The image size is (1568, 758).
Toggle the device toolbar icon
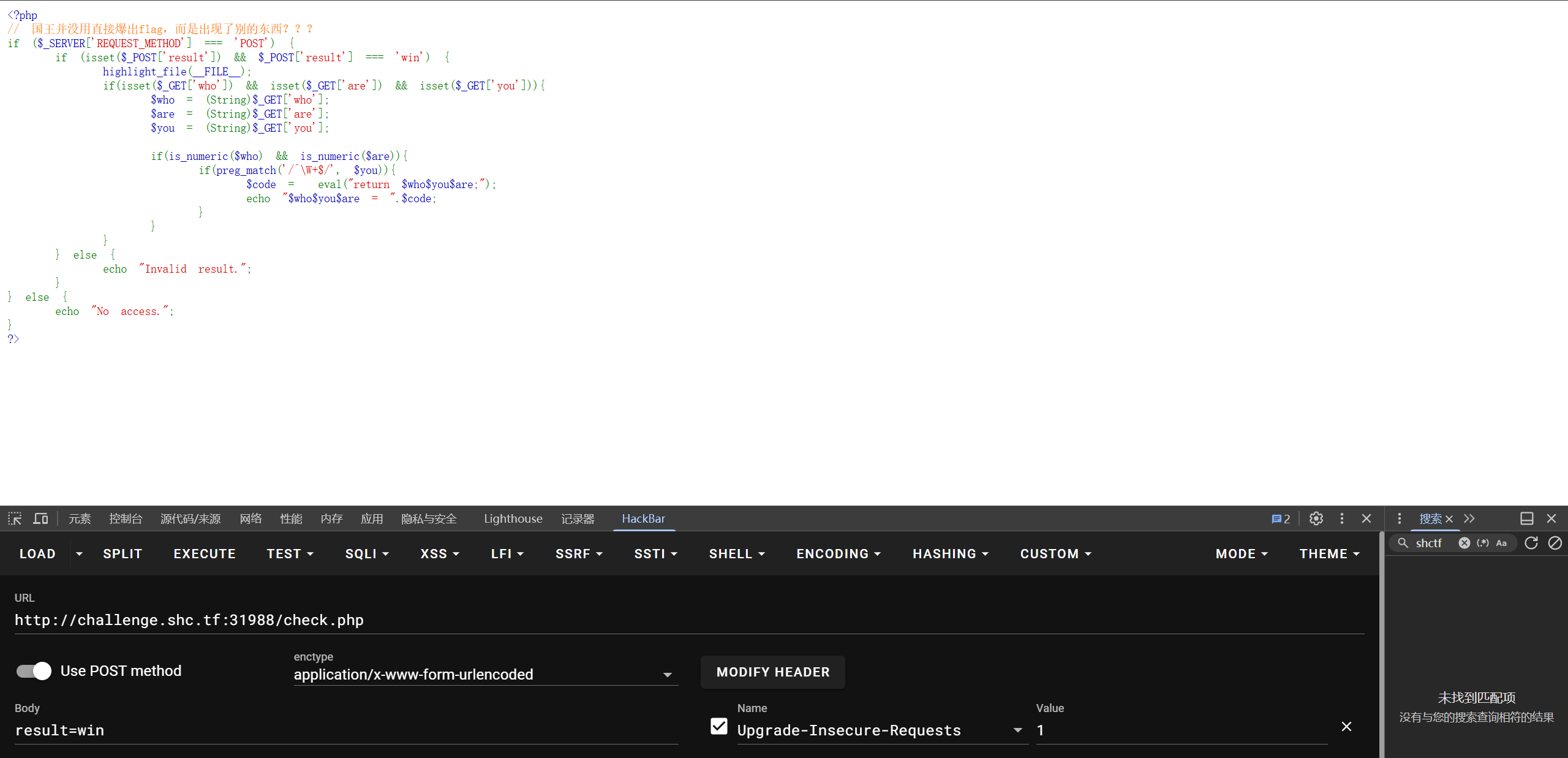(x=40, y=518)
